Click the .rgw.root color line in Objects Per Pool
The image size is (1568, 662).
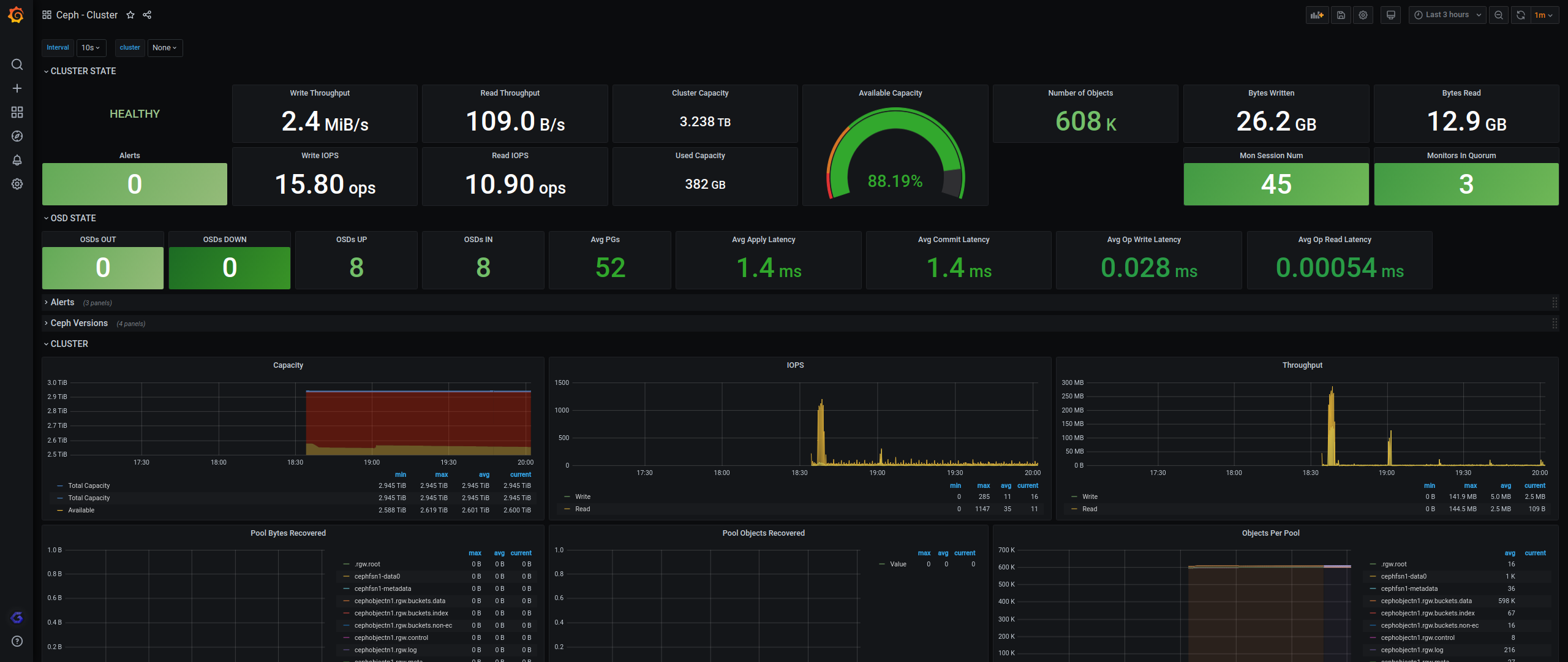point(1373,564)
